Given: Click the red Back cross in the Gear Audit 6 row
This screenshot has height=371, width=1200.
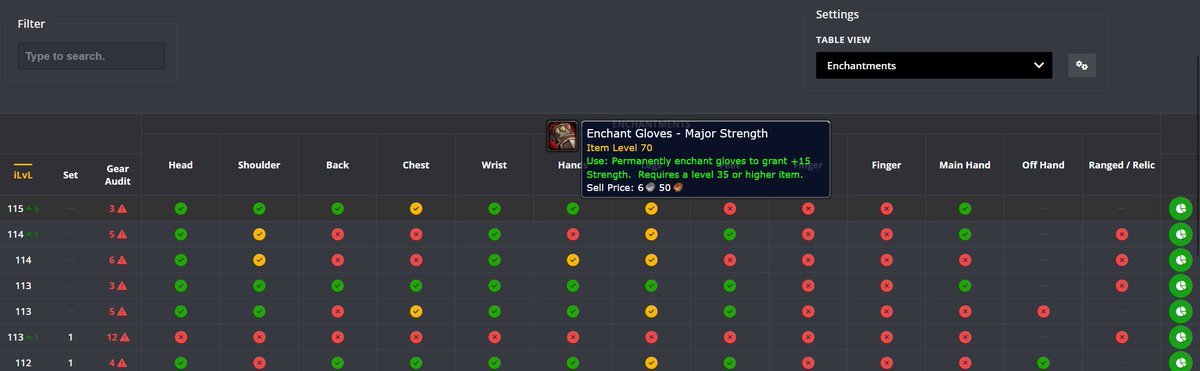Looking at the screenshot, I should point(338,260).
